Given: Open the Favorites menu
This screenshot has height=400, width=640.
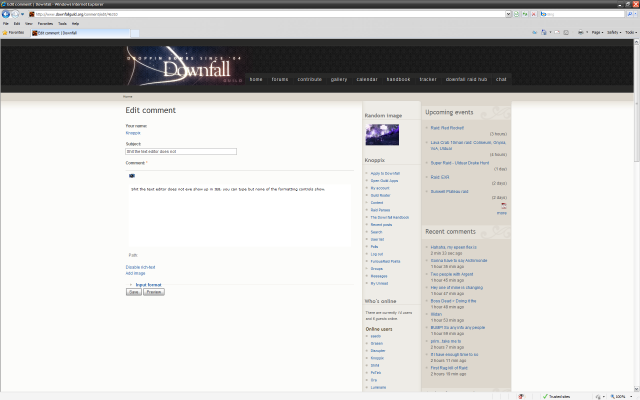Looking at the screenshot, I should point(45,24).
